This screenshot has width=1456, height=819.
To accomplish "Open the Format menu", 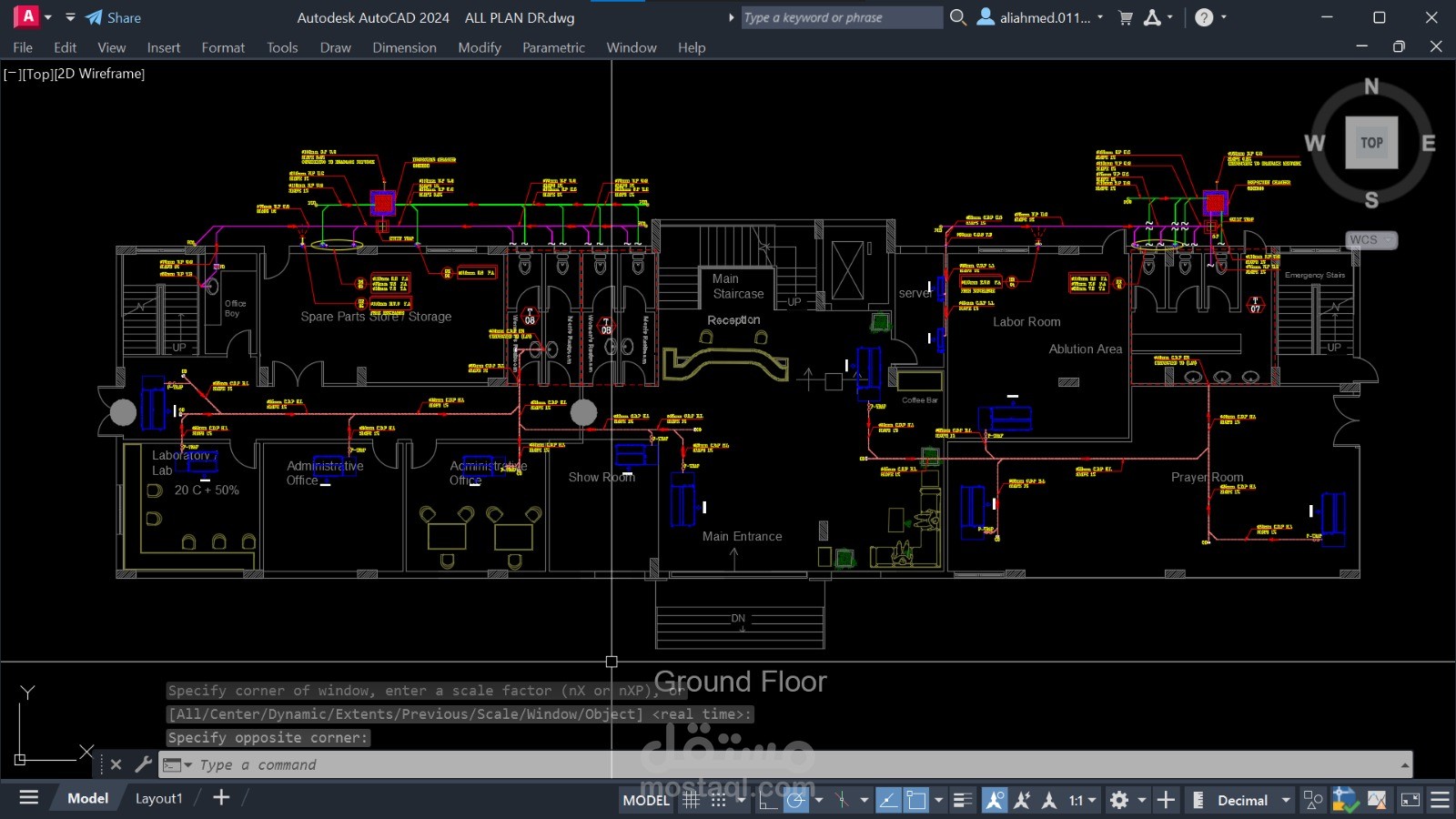I will pos(223,47).
